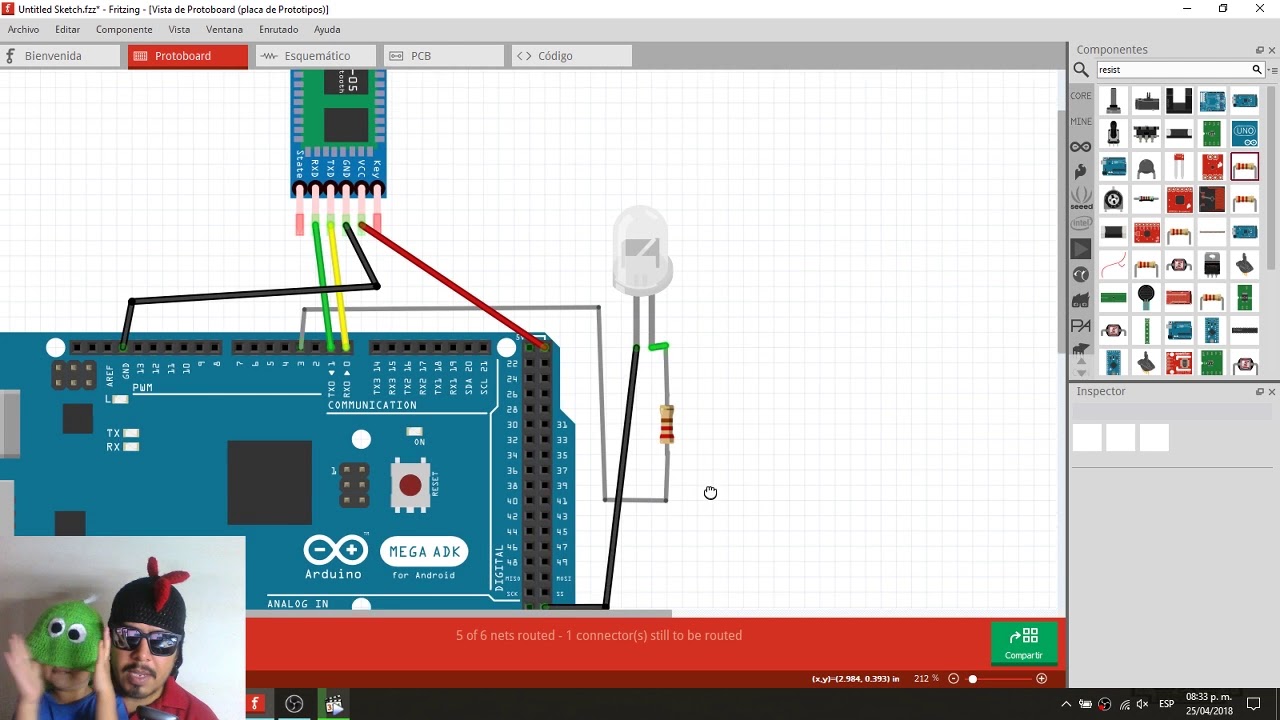Select the CORE parts bin
The image size is (1280, 720).
1081,96
